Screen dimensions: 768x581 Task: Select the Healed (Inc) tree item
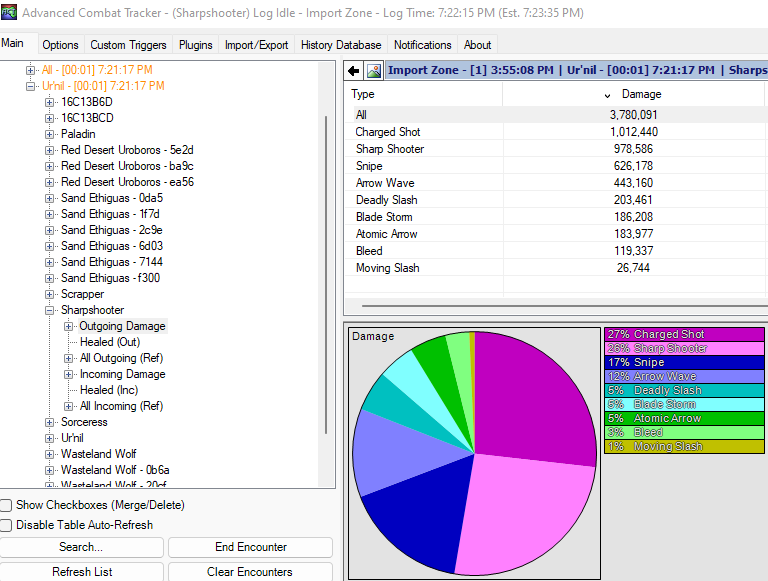click(x=109, y=390)
